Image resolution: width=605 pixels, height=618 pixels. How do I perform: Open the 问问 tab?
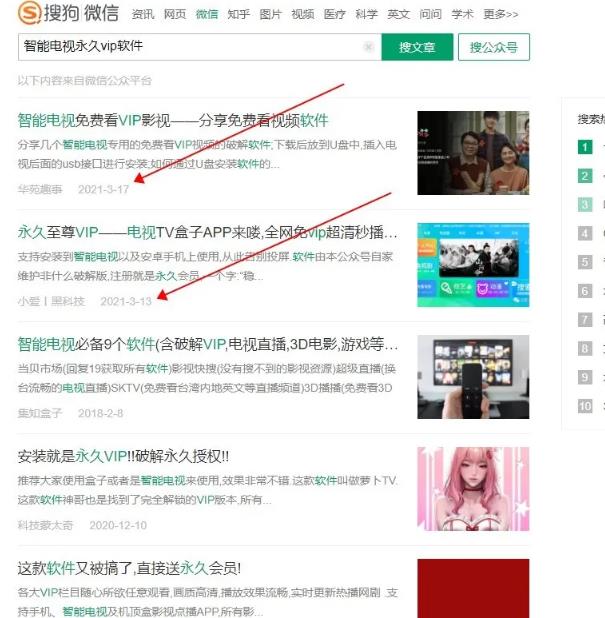430,15
